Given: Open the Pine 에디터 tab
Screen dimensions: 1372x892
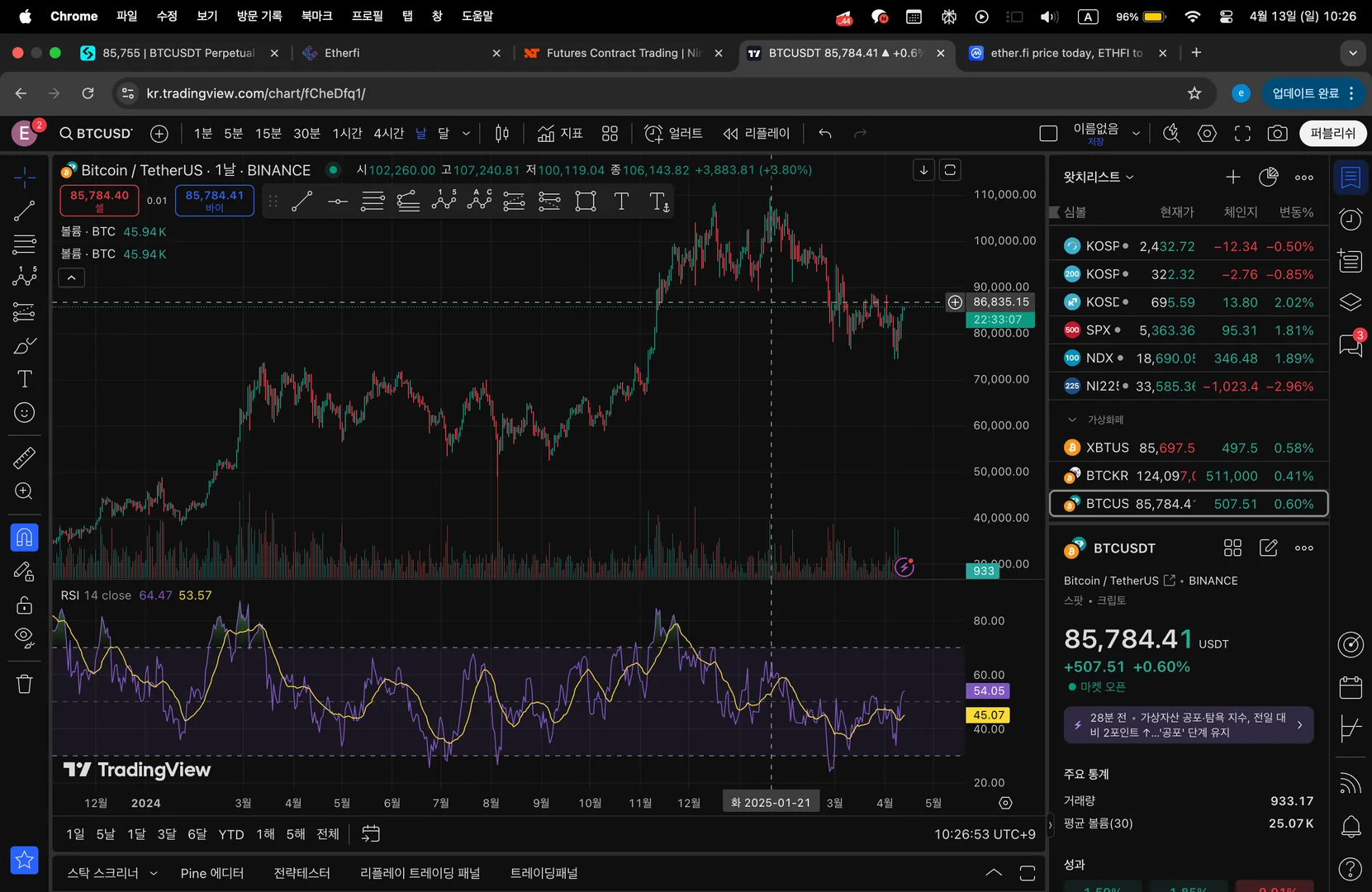Looking at the screenshot, I should click(211, 873).
